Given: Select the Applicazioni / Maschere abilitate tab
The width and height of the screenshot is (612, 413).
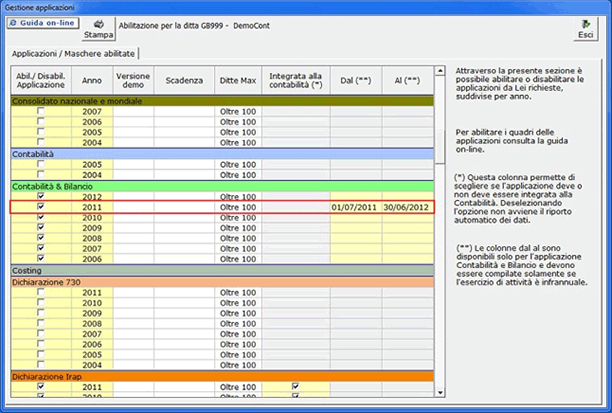Looking at the screenshot, I should [x=73, y=53].
